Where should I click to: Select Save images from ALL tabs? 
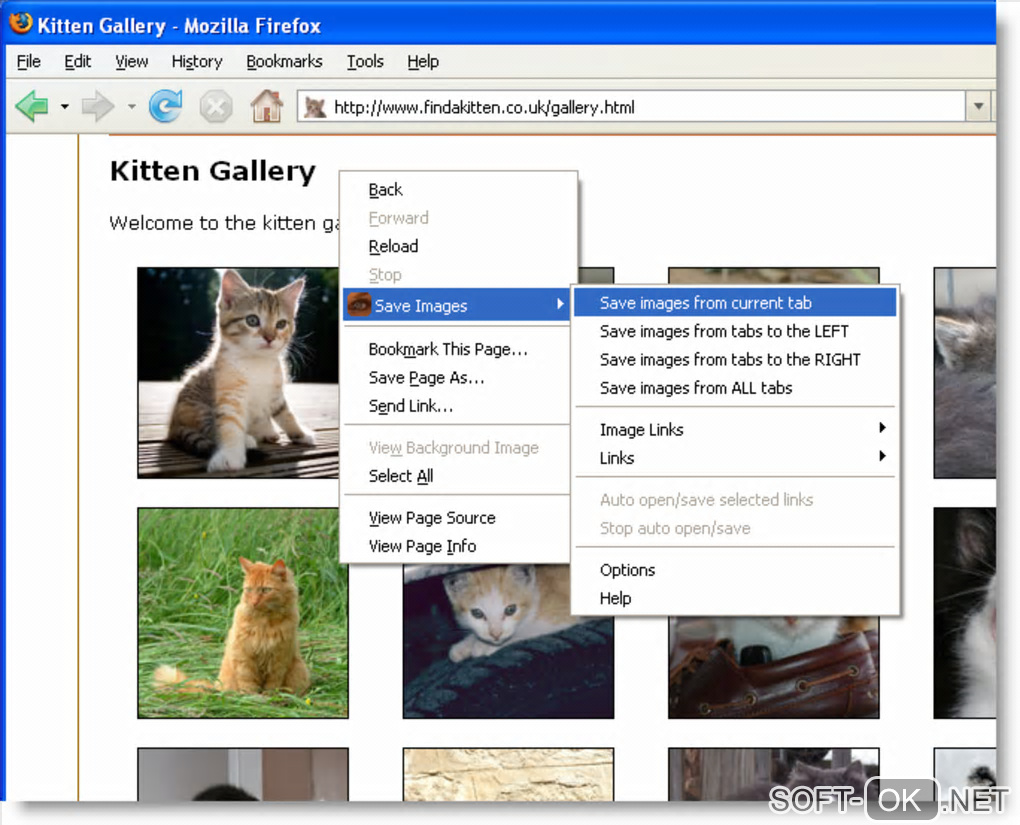point(696,388)
